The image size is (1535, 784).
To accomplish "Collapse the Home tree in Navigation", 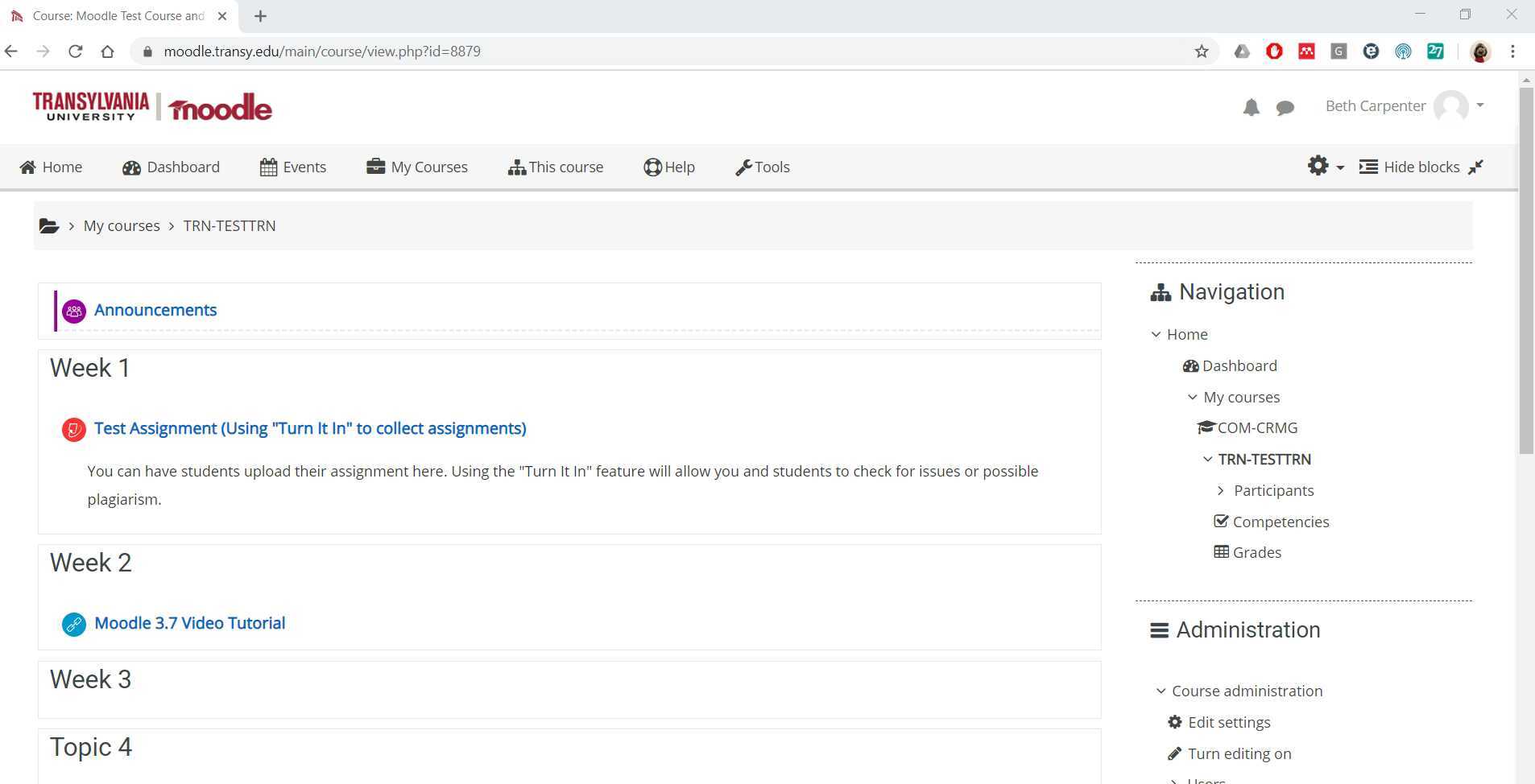I will click(x=1156, y=334).
